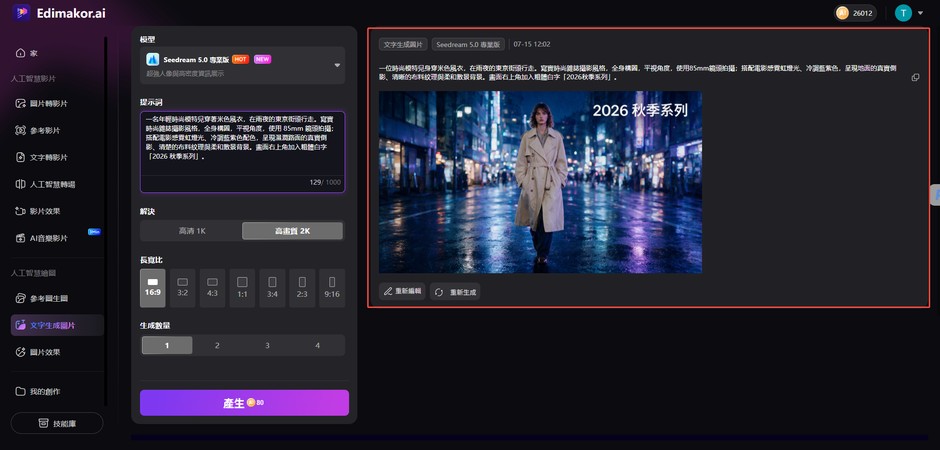The image size is (940, 450).
Task: Click the 文字生成圖片 tag in result
Action: coord(403,44)
